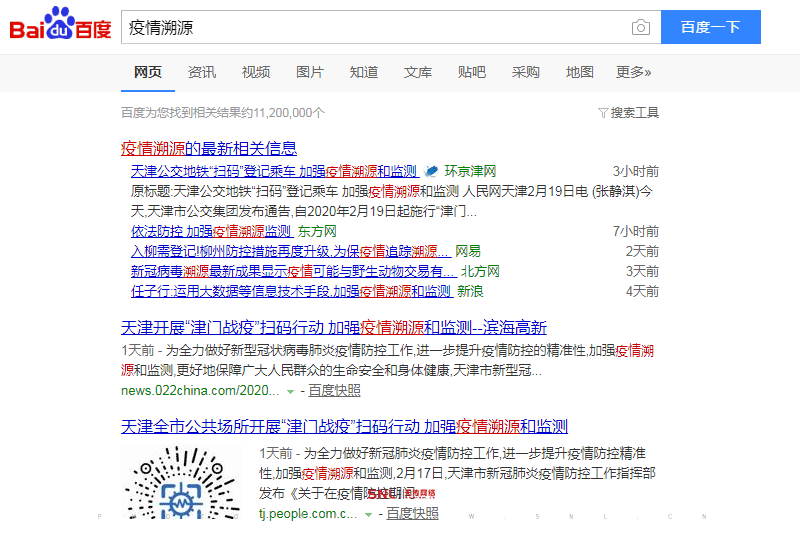800x533 pixels.
Task: Open the 图片 tab
Action: [310, 72]
